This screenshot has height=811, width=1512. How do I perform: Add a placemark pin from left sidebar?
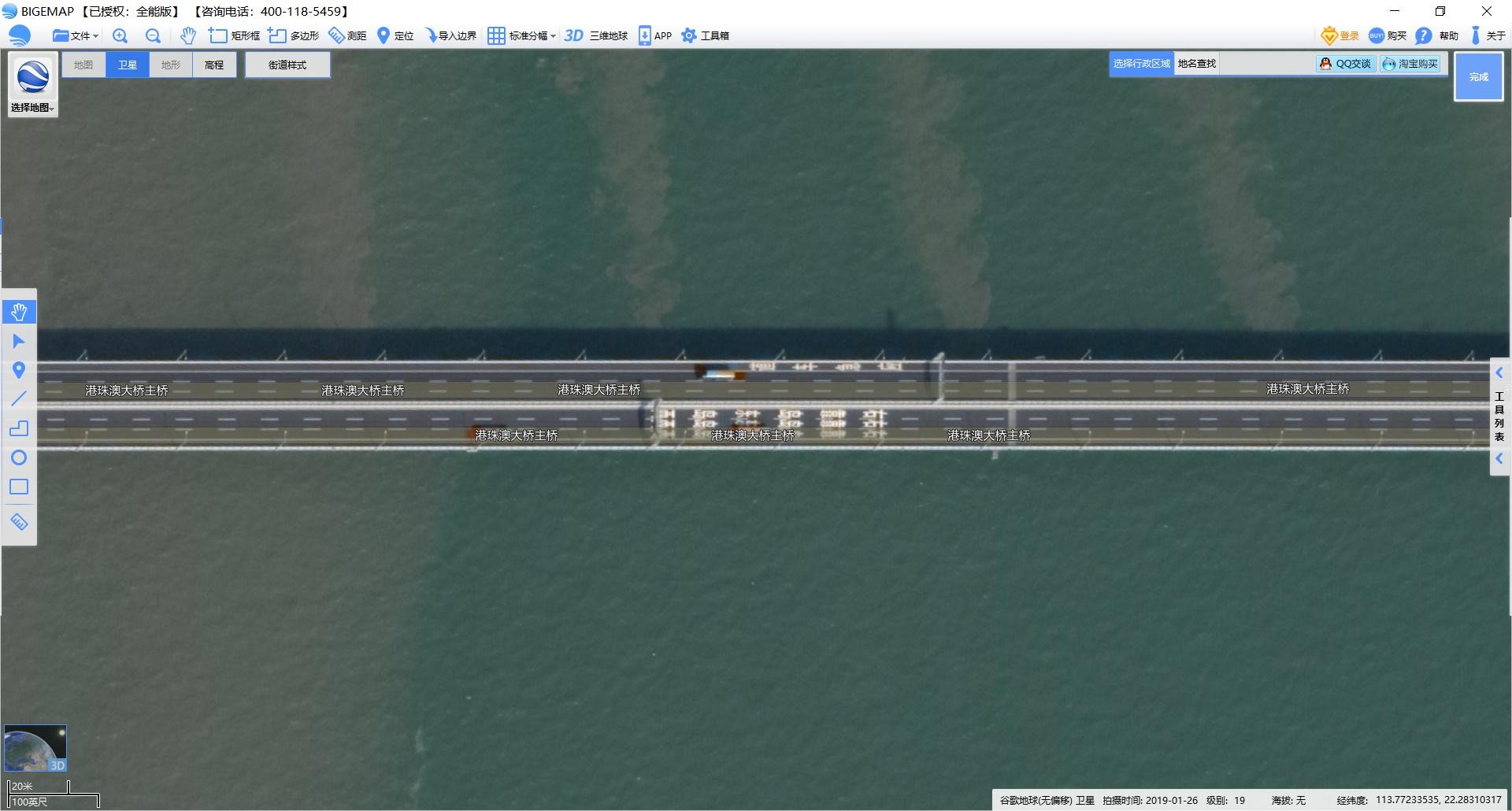(19, 370)
